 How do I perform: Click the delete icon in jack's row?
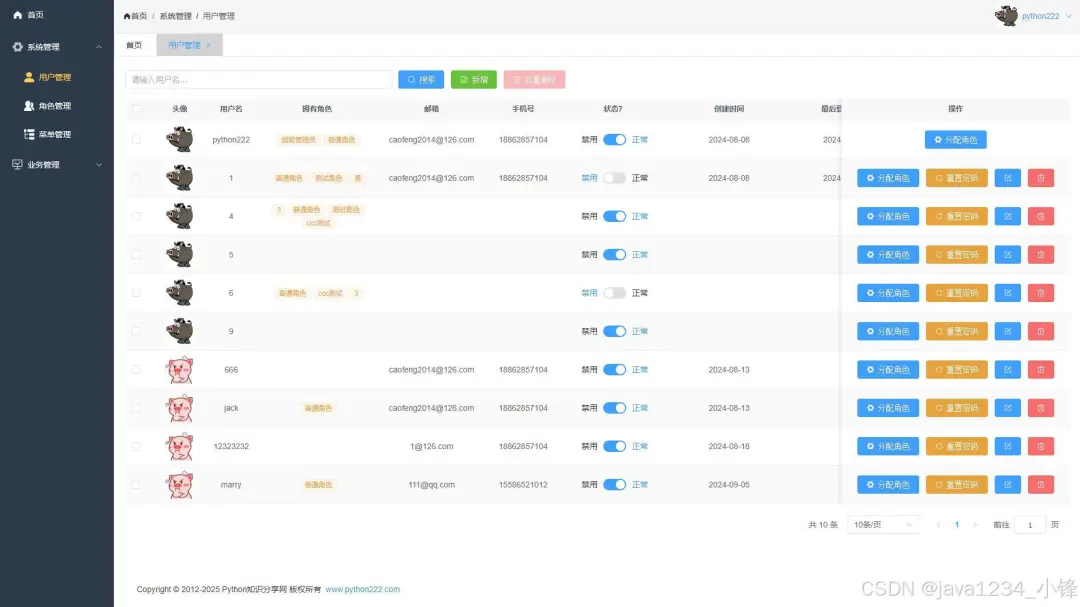[x=1041, y=408]
